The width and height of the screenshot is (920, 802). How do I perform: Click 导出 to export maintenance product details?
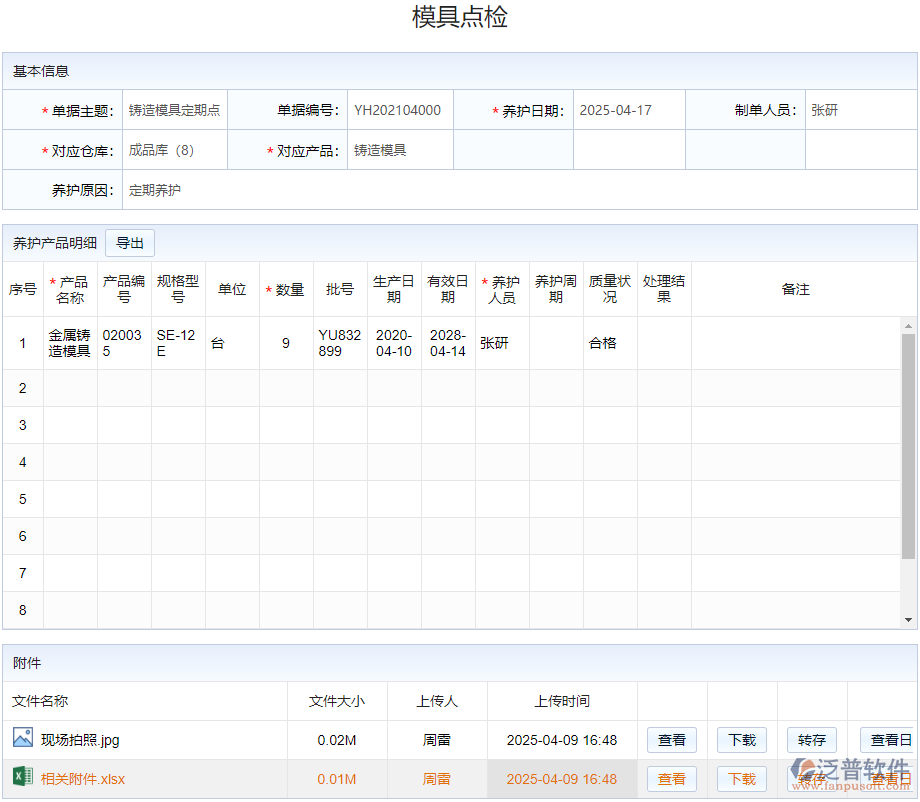(x=129, y=243)
